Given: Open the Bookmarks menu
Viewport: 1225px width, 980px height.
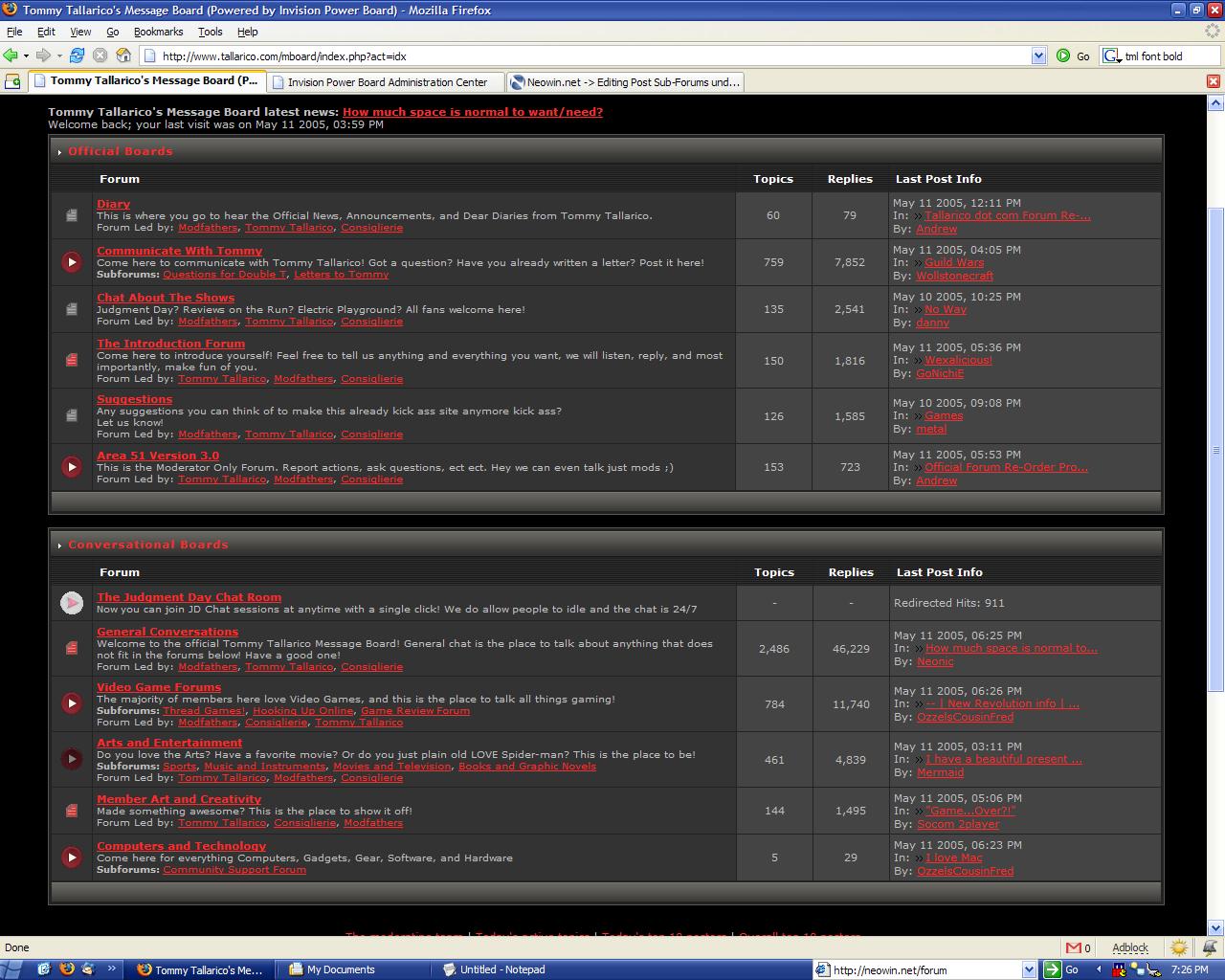Looking at the screenshot, I should (x=158, y=31).
